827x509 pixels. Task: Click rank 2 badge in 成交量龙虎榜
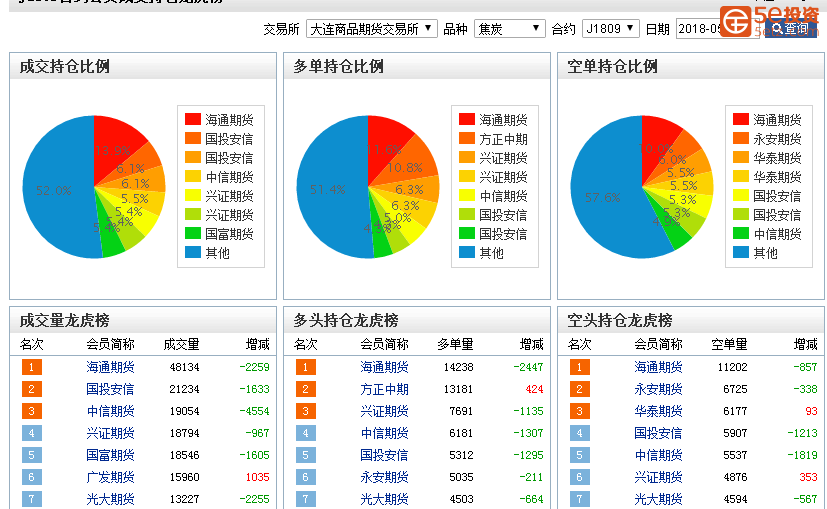click(x=32, y=389)
